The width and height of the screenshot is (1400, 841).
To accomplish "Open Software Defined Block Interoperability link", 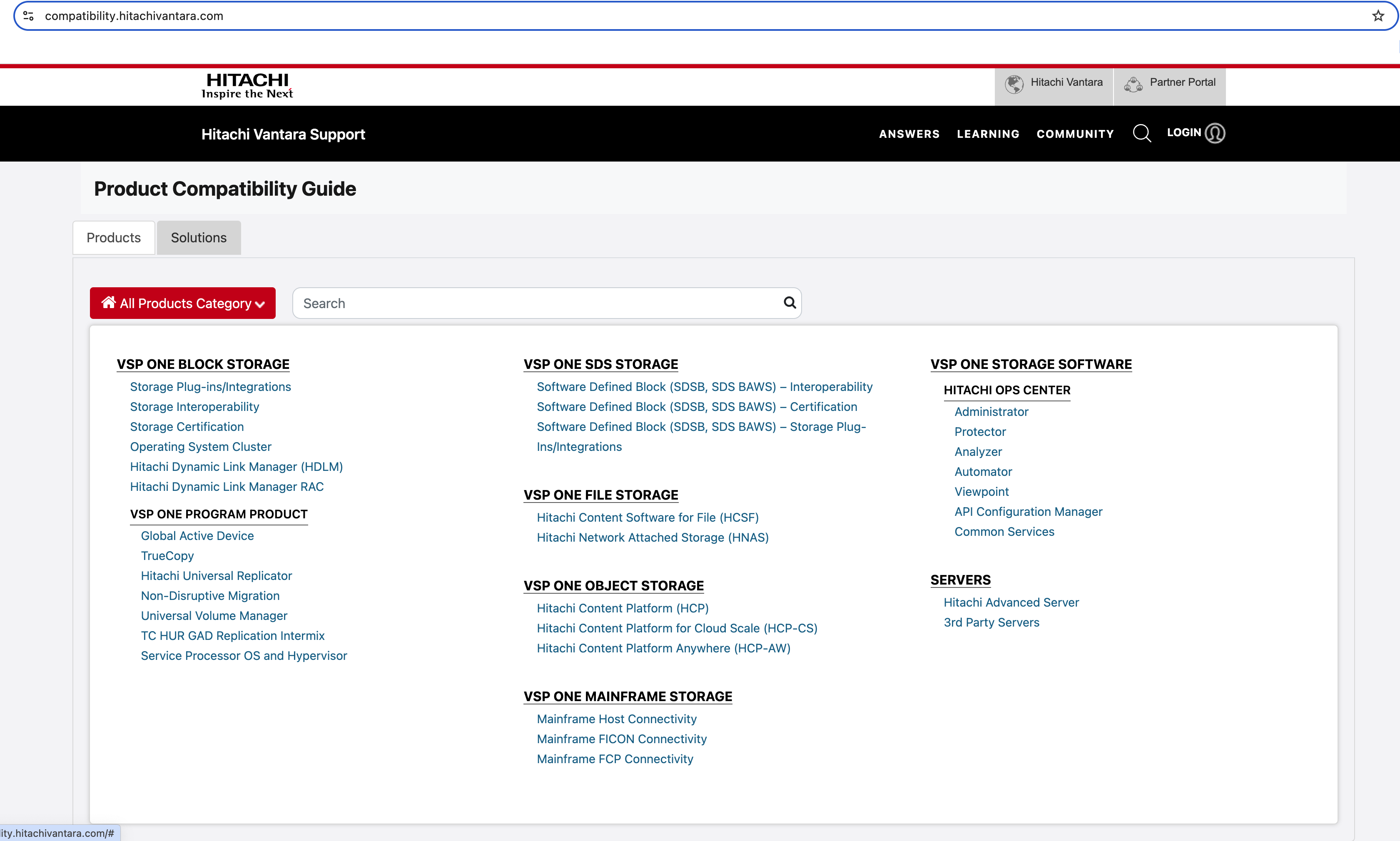I will pyautogui.click(x=705, y=386).
